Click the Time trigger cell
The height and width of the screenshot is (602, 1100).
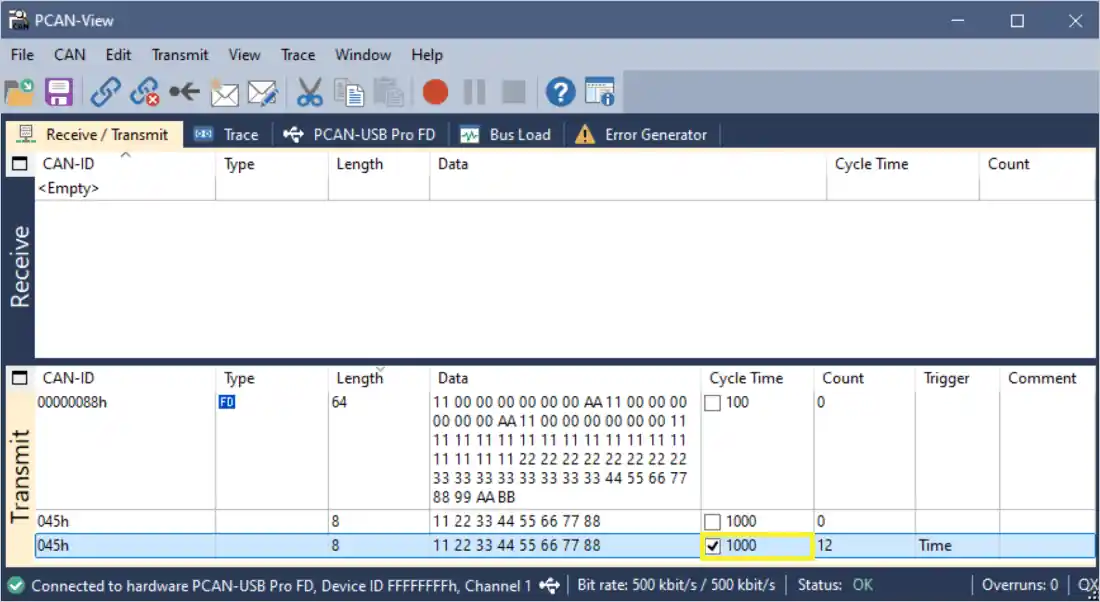point(935,546)
